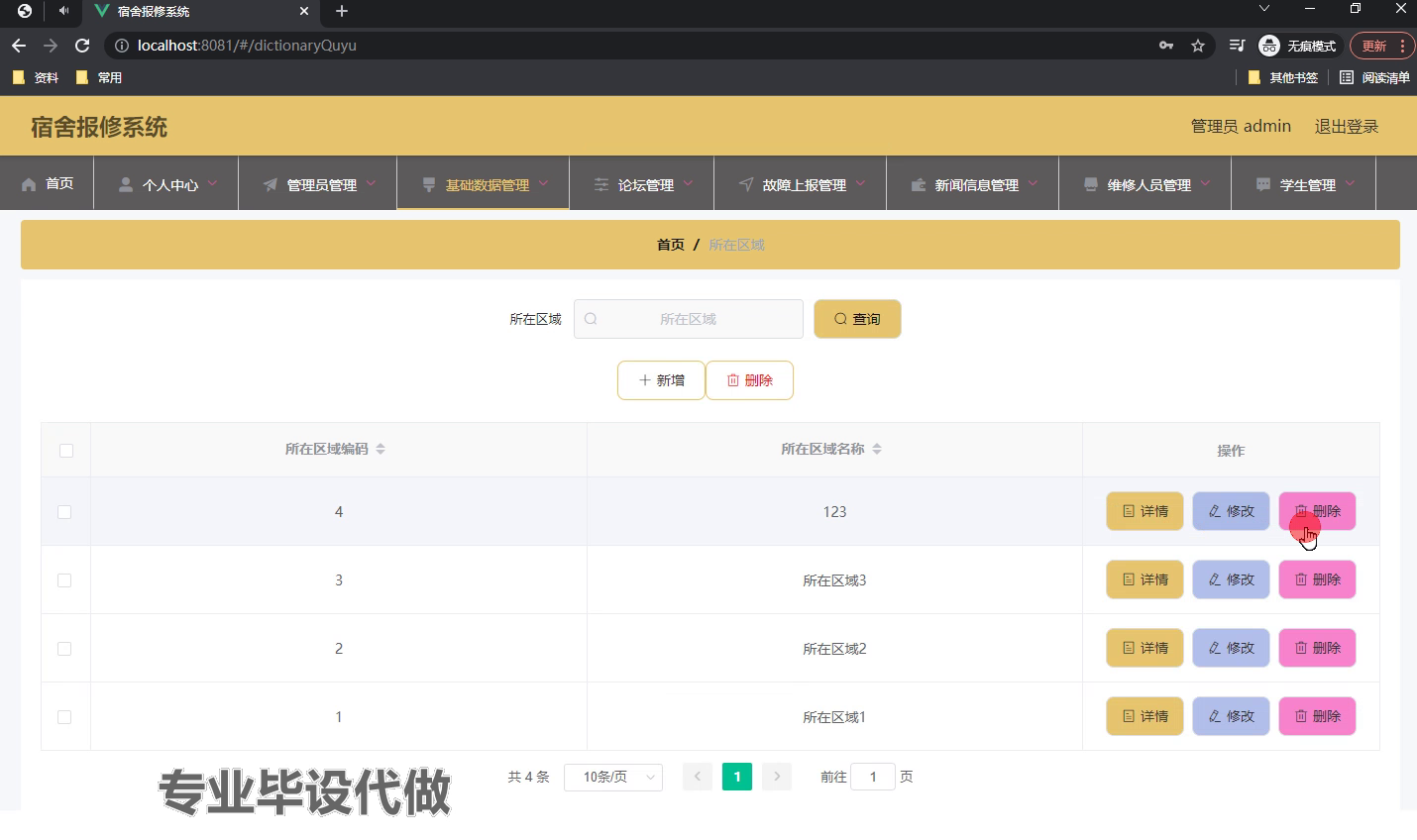Click 修改 for the 所在区域3 row
This screenshot has width=1417, height=840.
[1231, 579]
